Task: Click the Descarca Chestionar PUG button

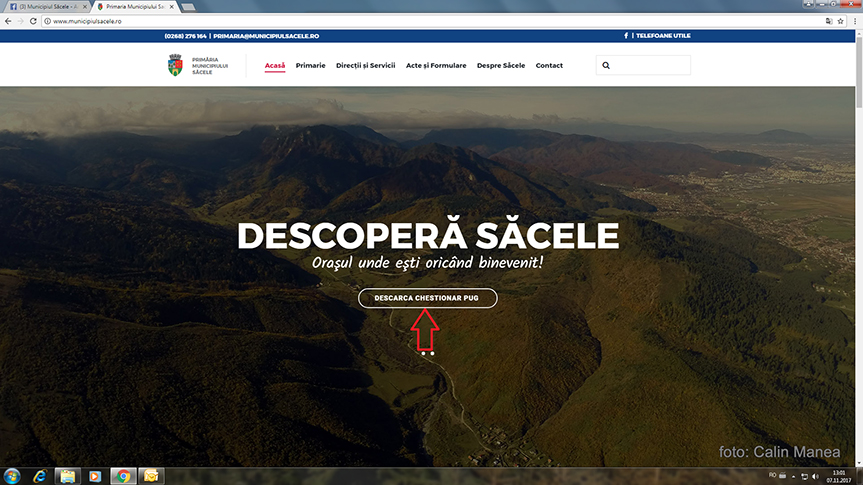Action: pyautogui.click(x=427, y=298)
